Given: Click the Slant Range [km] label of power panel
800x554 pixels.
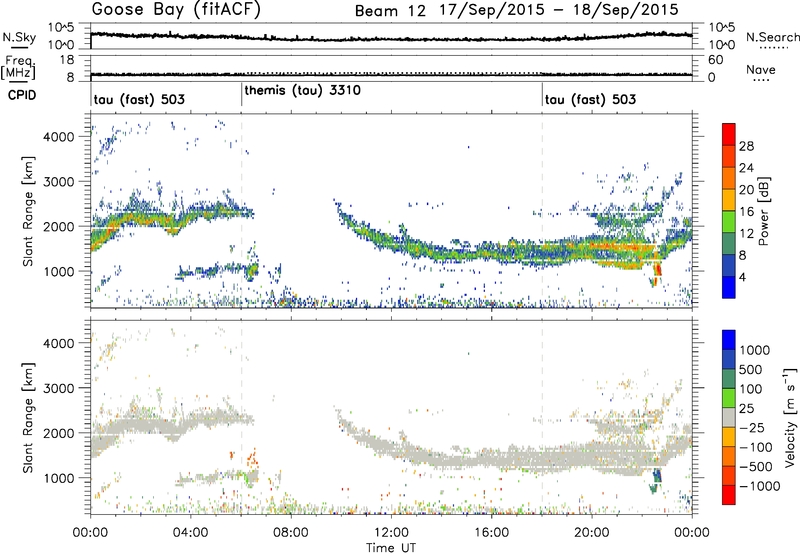Looking at the screenshot, I should point(28,211).
